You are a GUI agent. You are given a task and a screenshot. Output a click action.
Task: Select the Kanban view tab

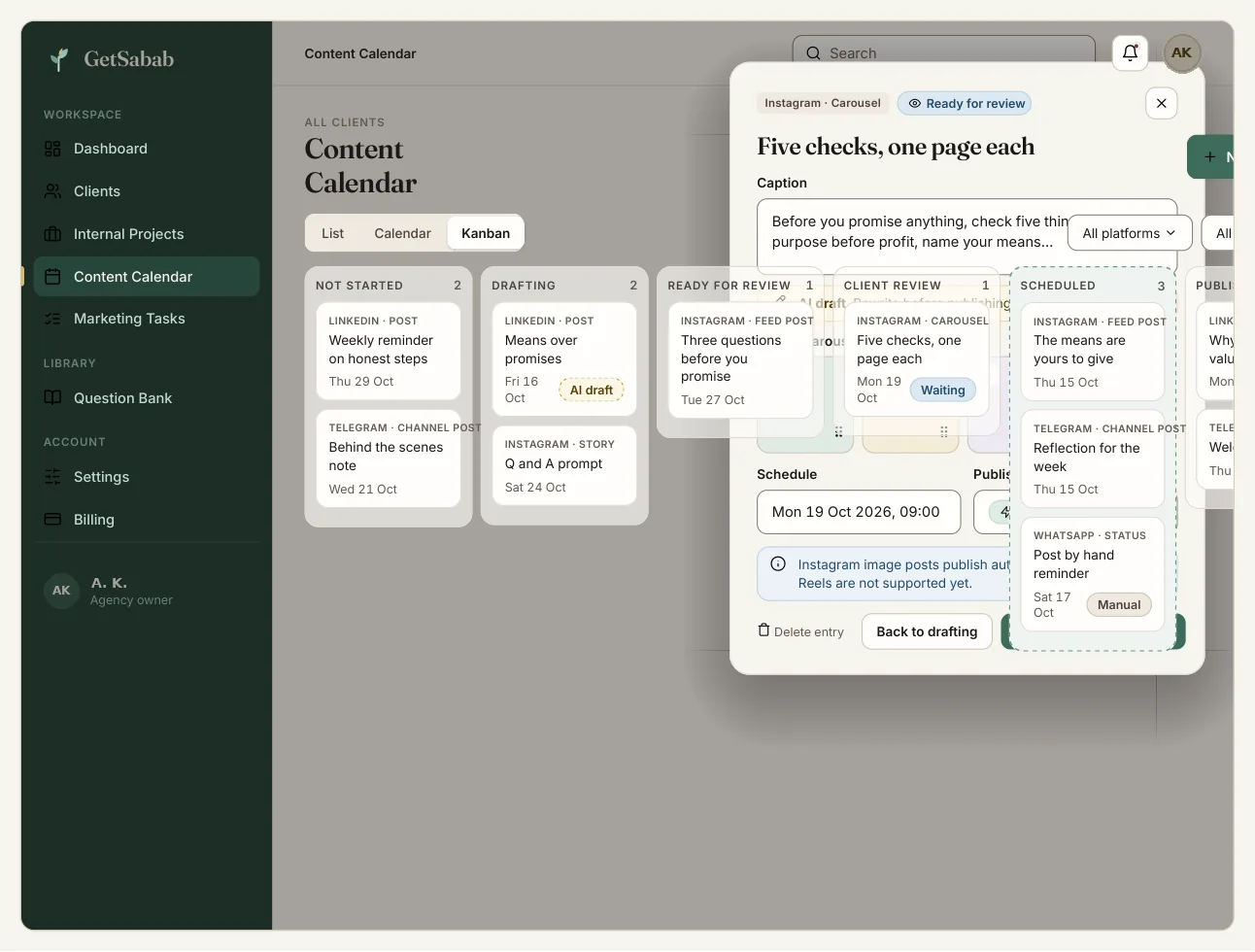click(x=486, y=233)
